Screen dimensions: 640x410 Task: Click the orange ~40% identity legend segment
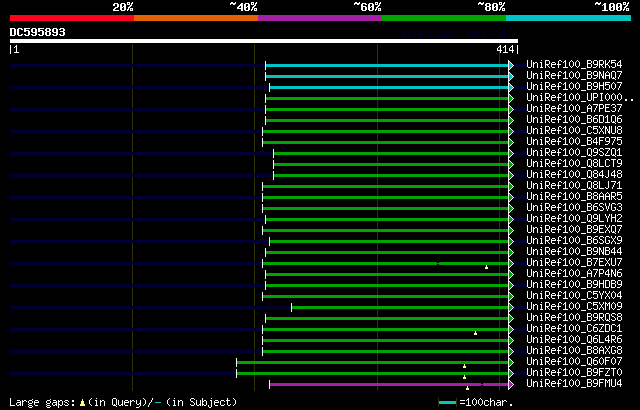[x=196, y=18]
